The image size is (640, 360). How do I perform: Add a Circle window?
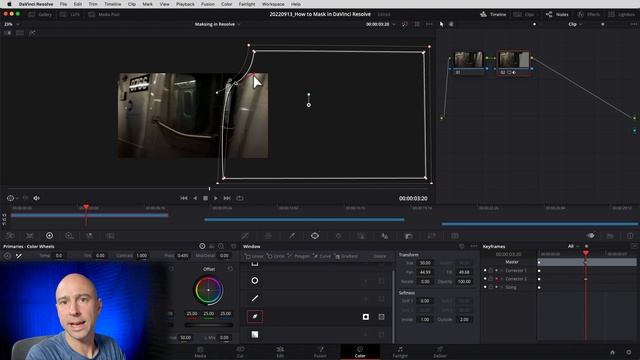(276, 256)
